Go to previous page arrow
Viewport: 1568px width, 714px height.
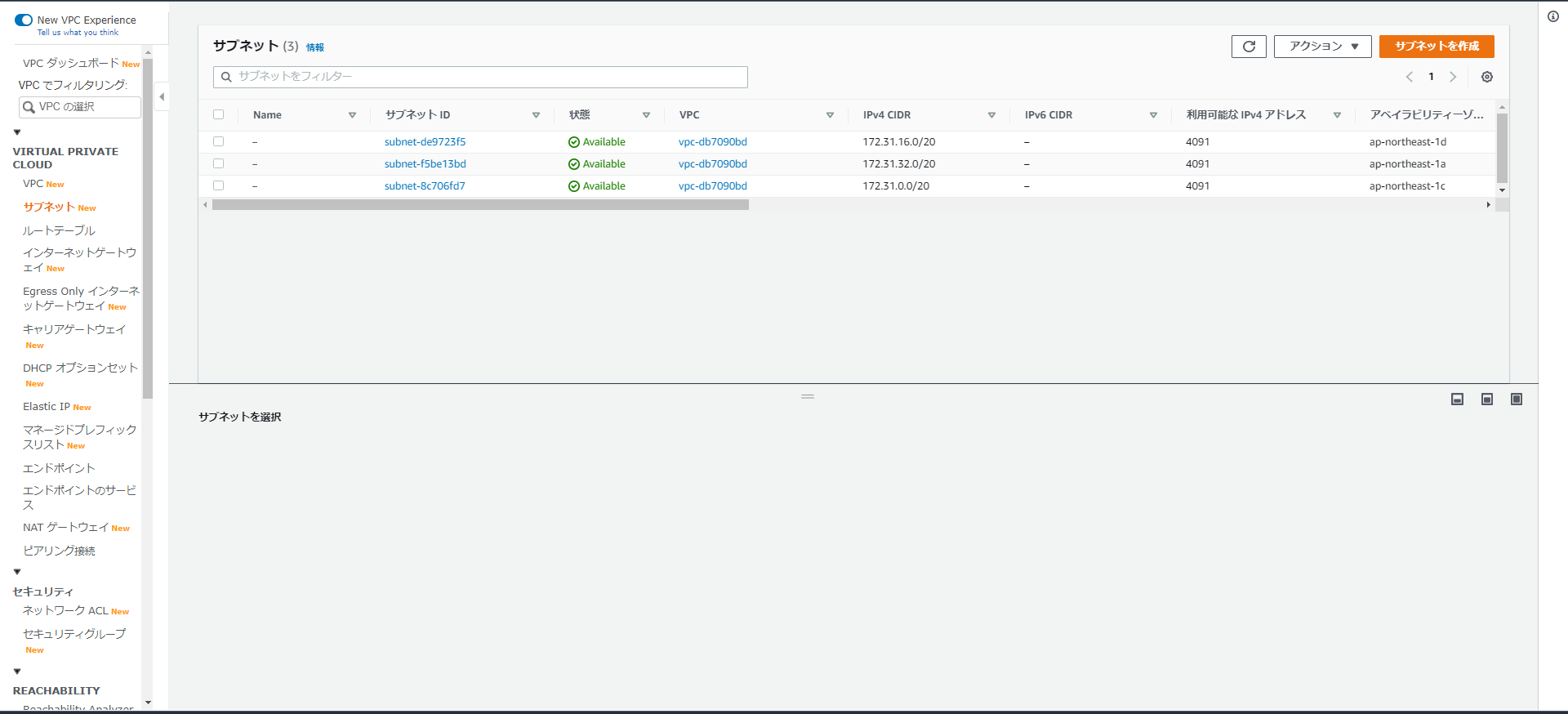1410,77
